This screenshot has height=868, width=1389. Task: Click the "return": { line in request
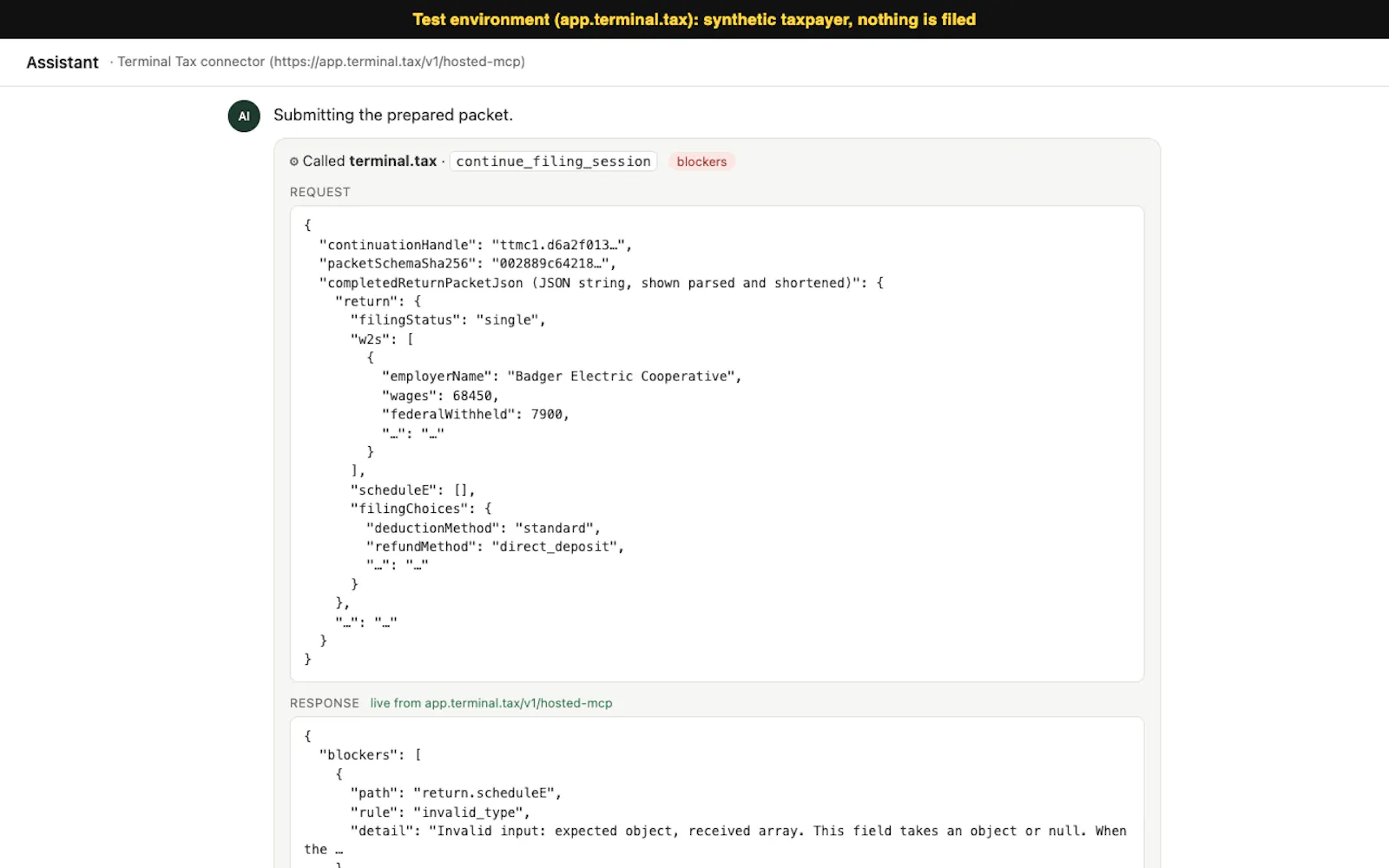(x=379, y=301)
